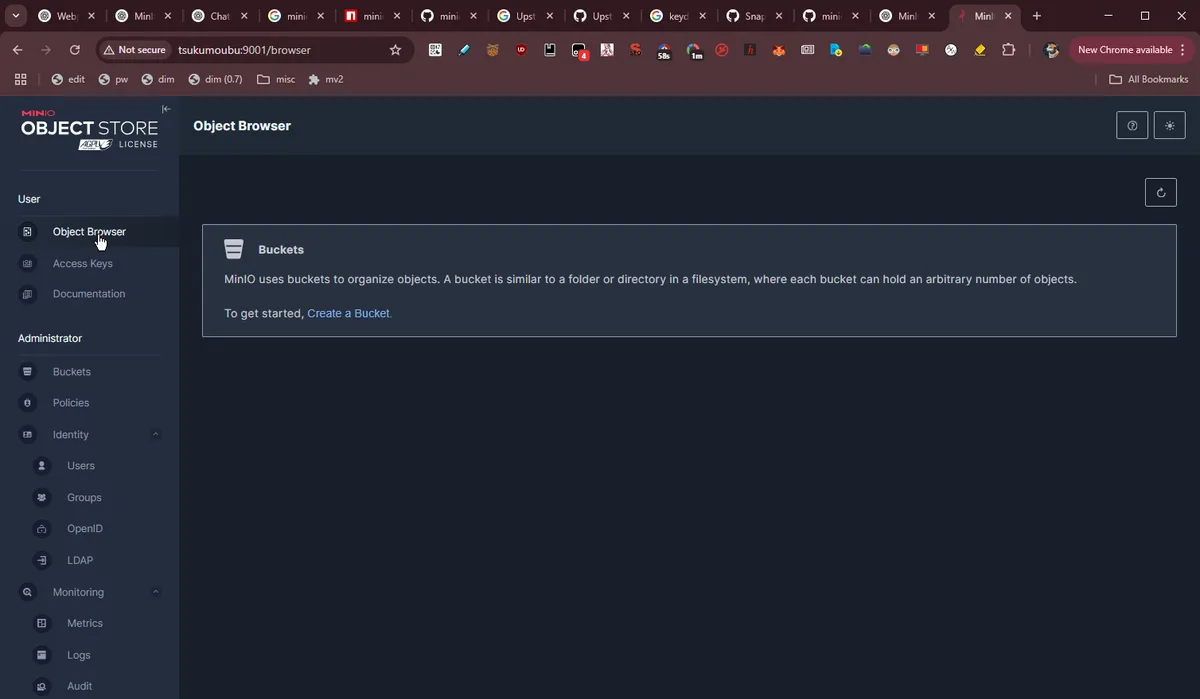Collapse the Identity section
This screenshot has height=699, width=1200.
point(156,435)
